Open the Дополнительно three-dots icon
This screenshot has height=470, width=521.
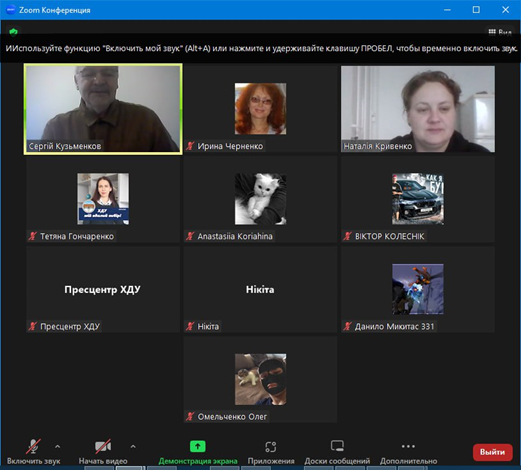point(408,446)
